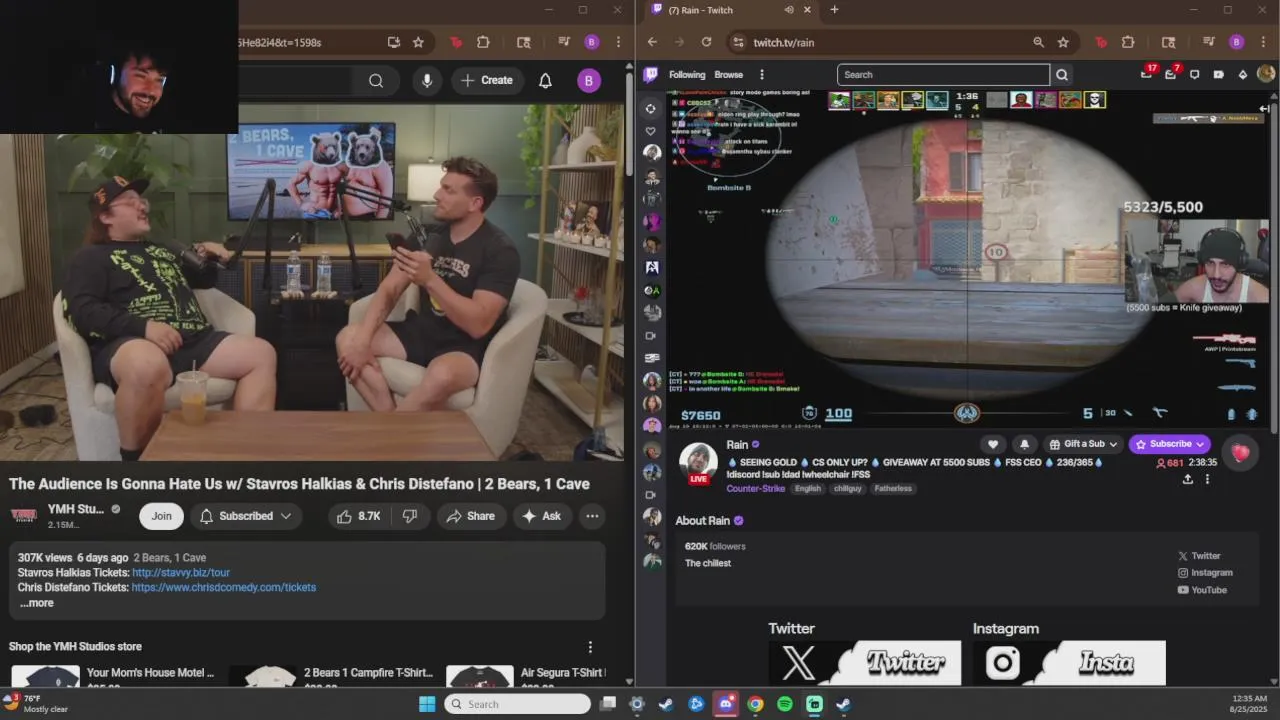Click the Windows taskbar search box
Image resolution: width=1280 pixels, height=720 pixels.
[518, 704]
